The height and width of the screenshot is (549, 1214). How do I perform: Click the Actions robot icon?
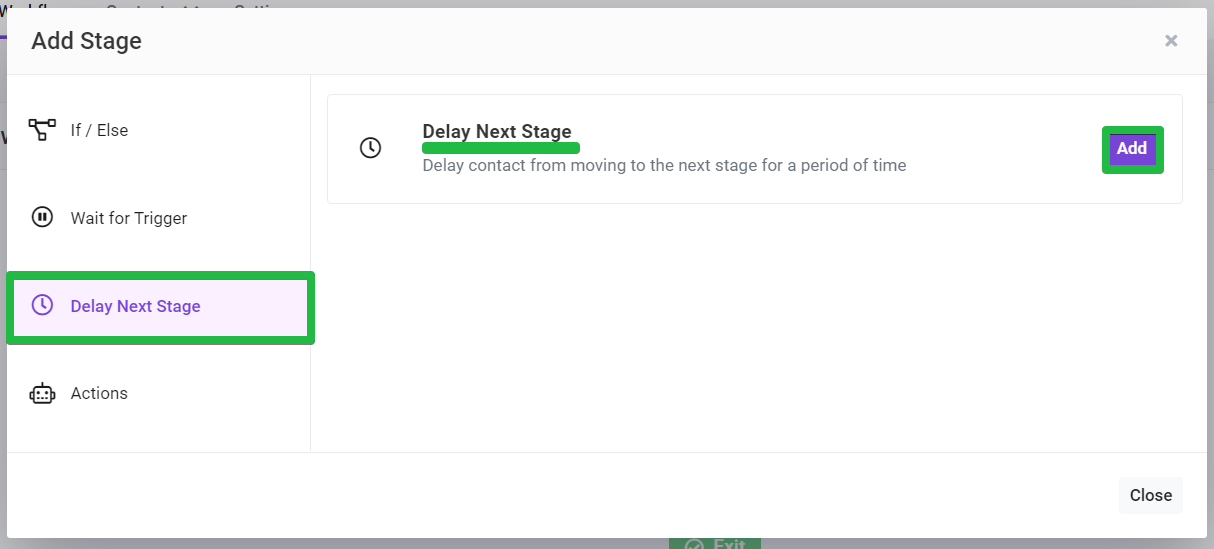[x=42, y=394]
